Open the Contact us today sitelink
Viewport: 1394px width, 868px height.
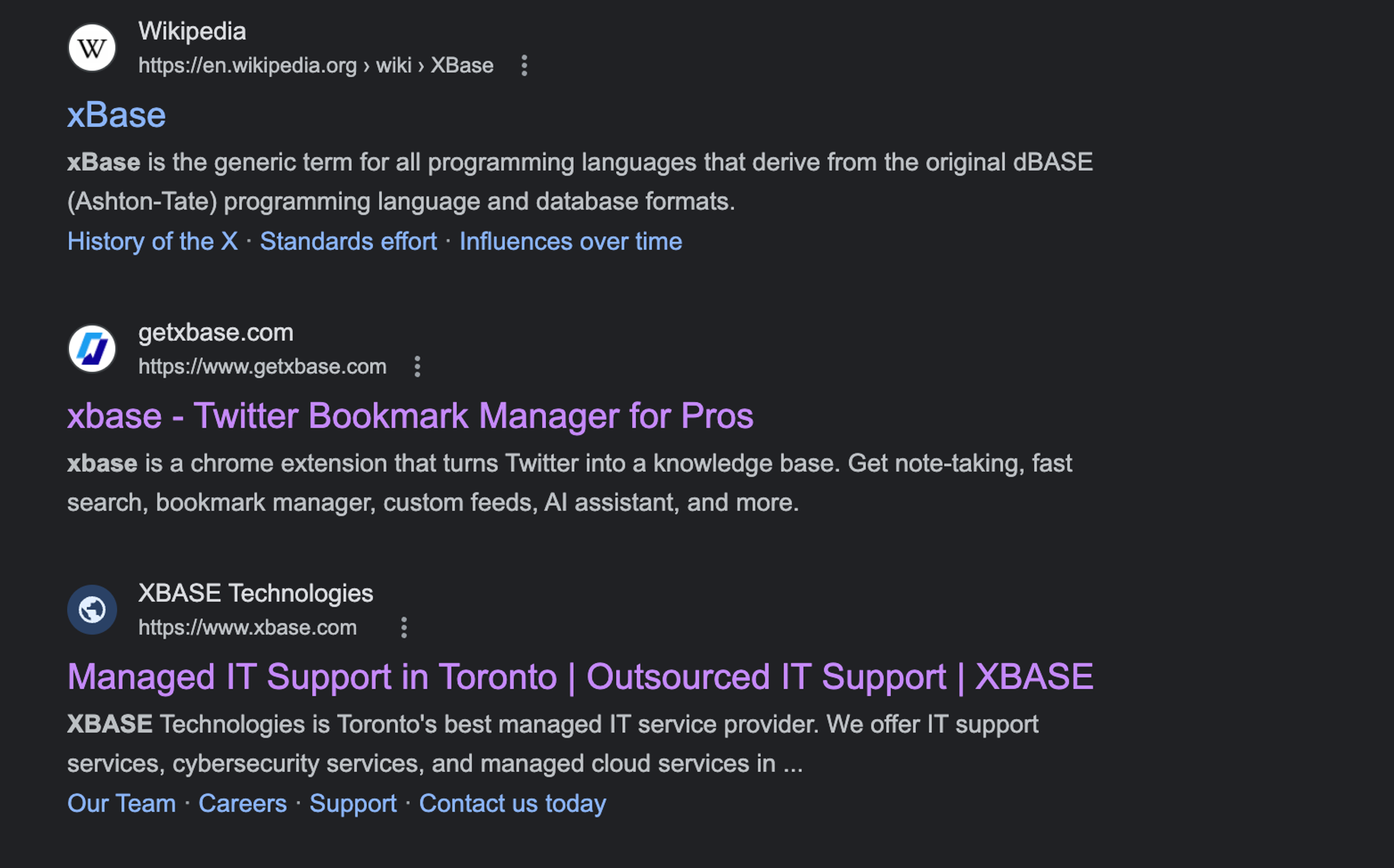pos(512,803)
